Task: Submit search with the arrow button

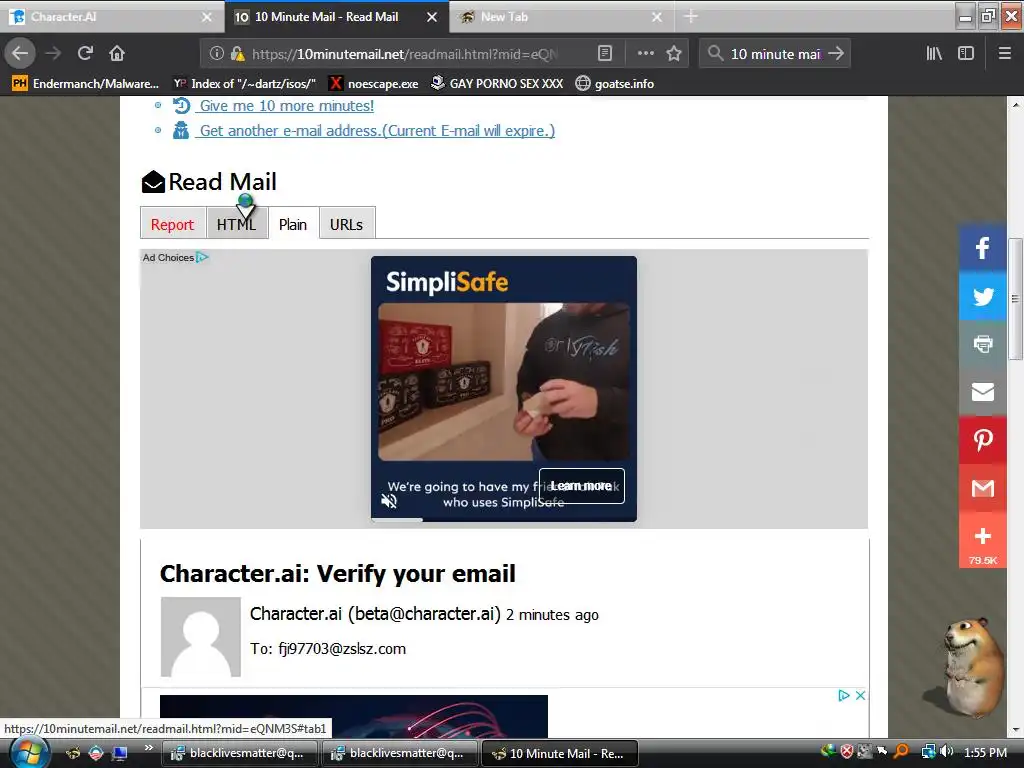Action: click(836, 54)
